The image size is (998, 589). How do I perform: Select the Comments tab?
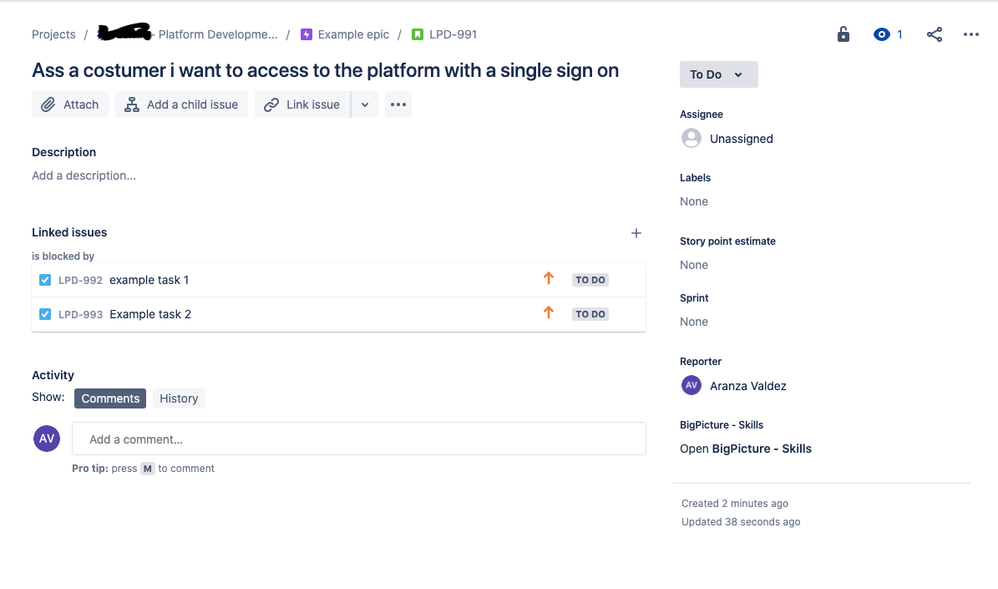110,399
